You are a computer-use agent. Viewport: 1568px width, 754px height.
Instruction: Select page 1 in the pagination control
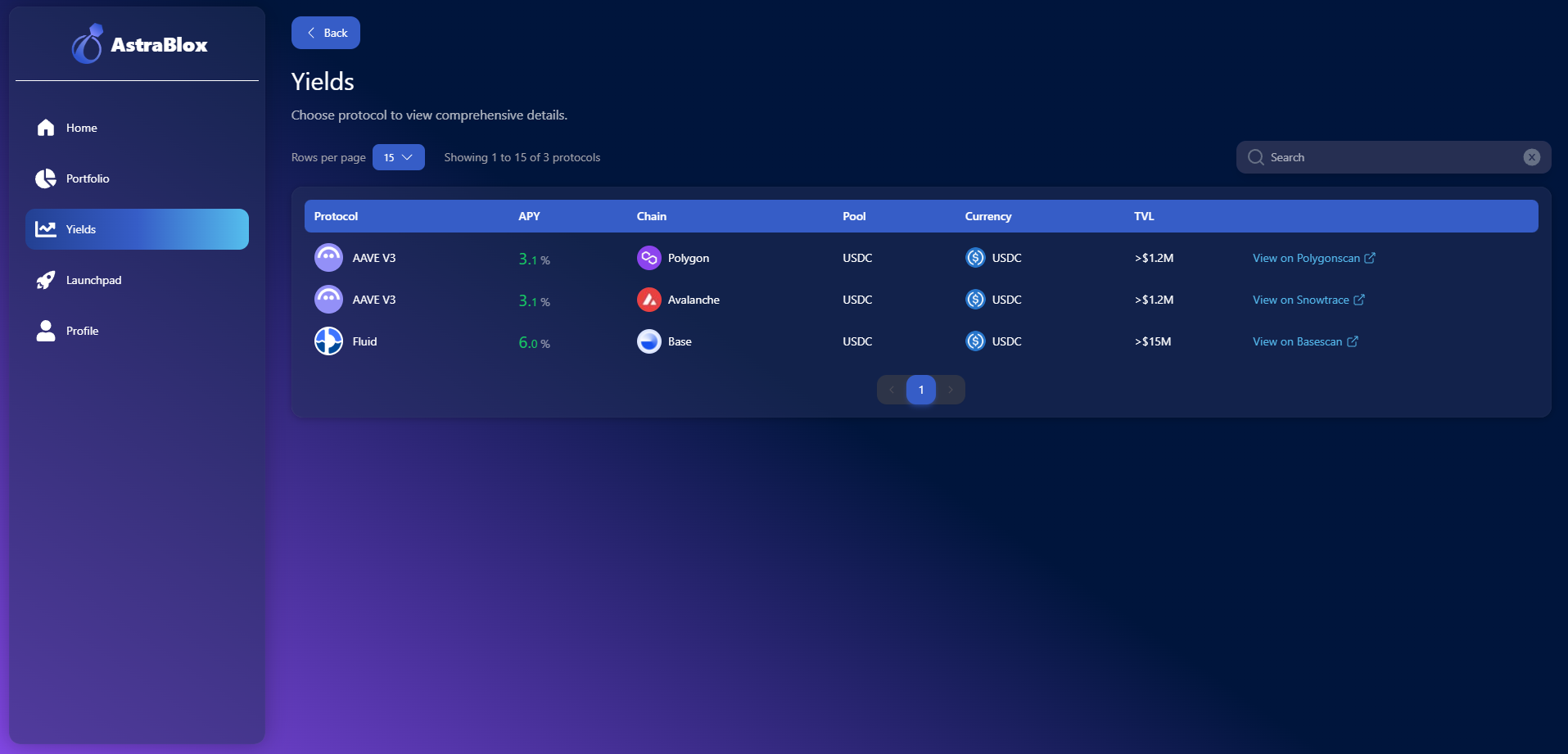(920, 390)
